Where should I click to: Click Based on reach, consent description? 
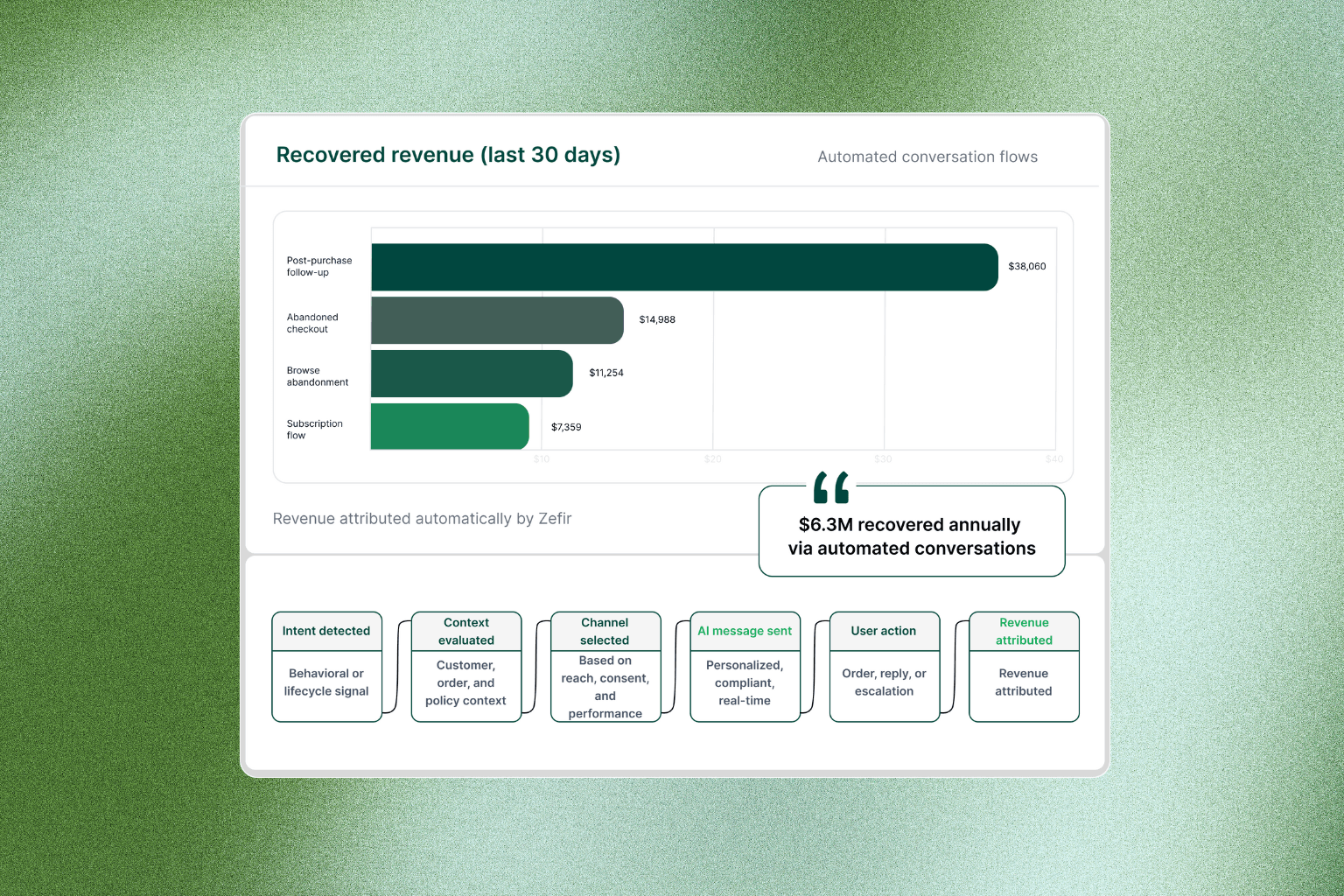605,687
